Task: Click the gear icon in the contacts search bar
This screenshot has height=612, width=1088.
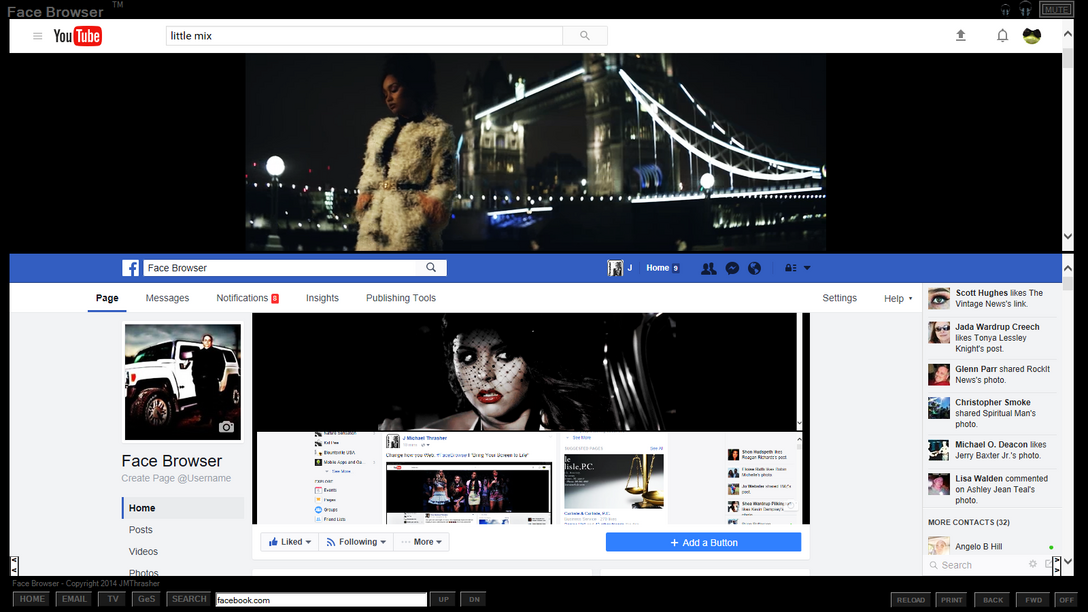Action: (1031, 564)
